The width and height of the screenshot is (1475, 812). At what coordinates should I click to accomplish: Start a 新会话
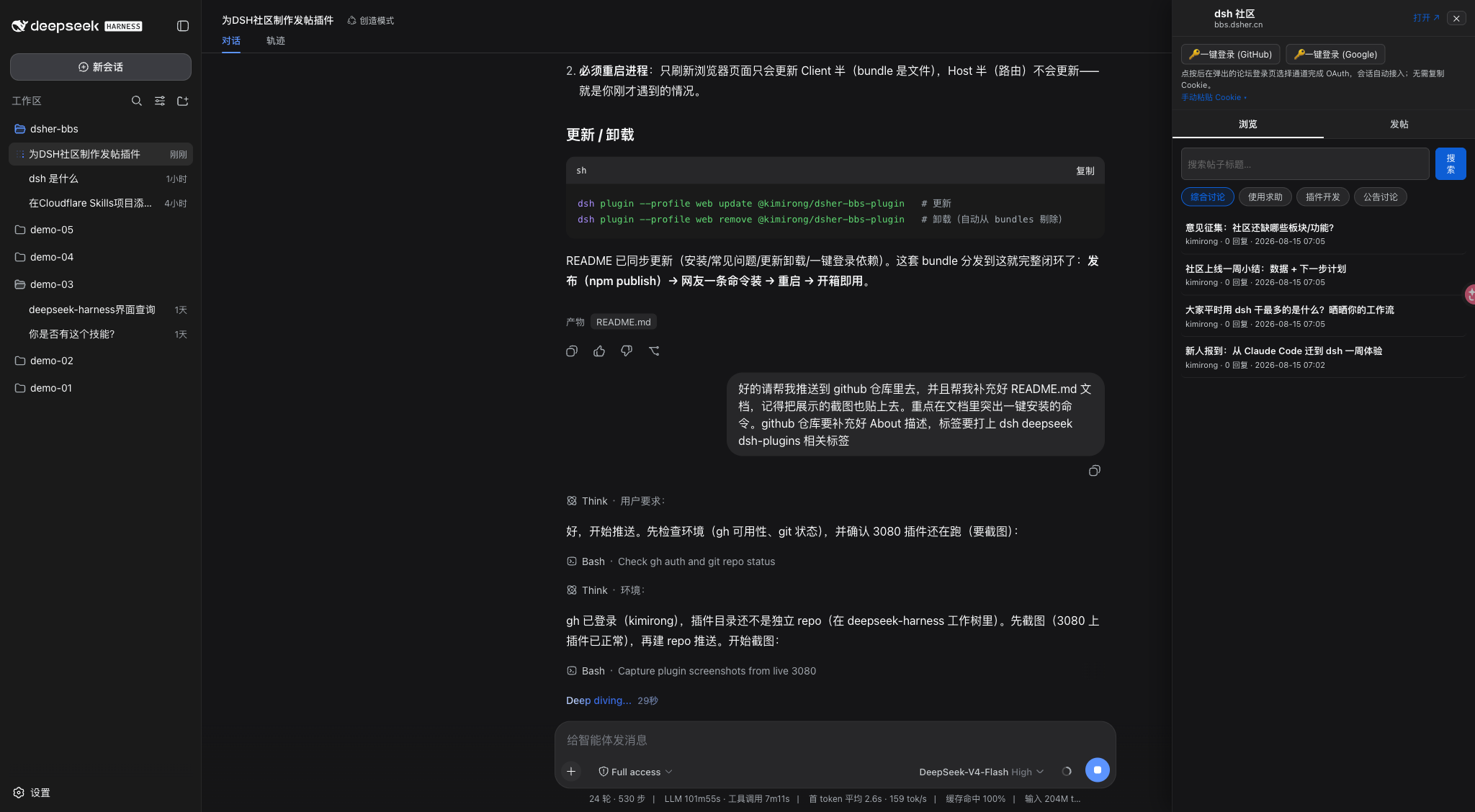pyautogui.click(x=101, y=67)
